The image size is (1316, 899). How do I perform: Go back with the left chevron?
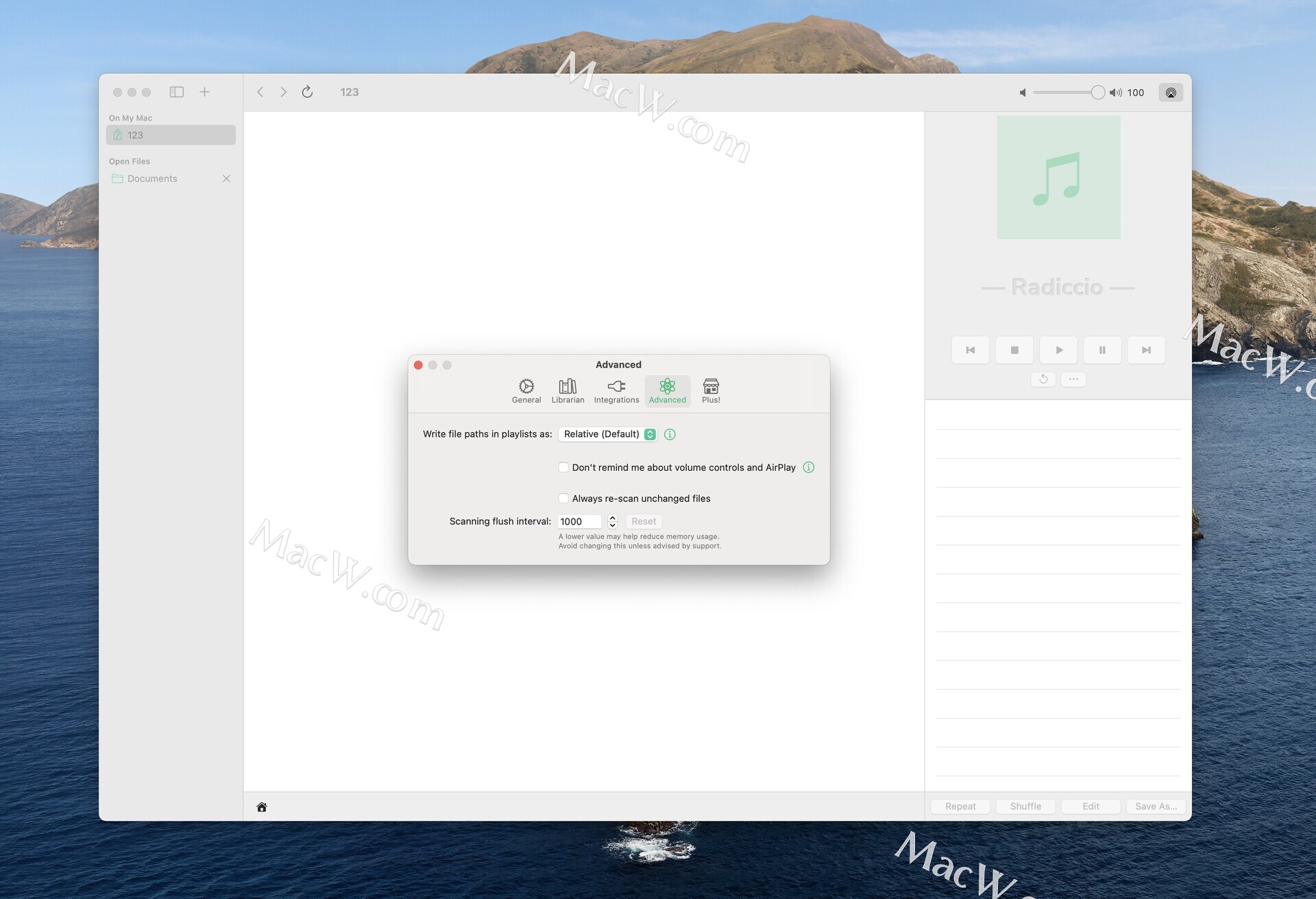click(x=260, y=92)
